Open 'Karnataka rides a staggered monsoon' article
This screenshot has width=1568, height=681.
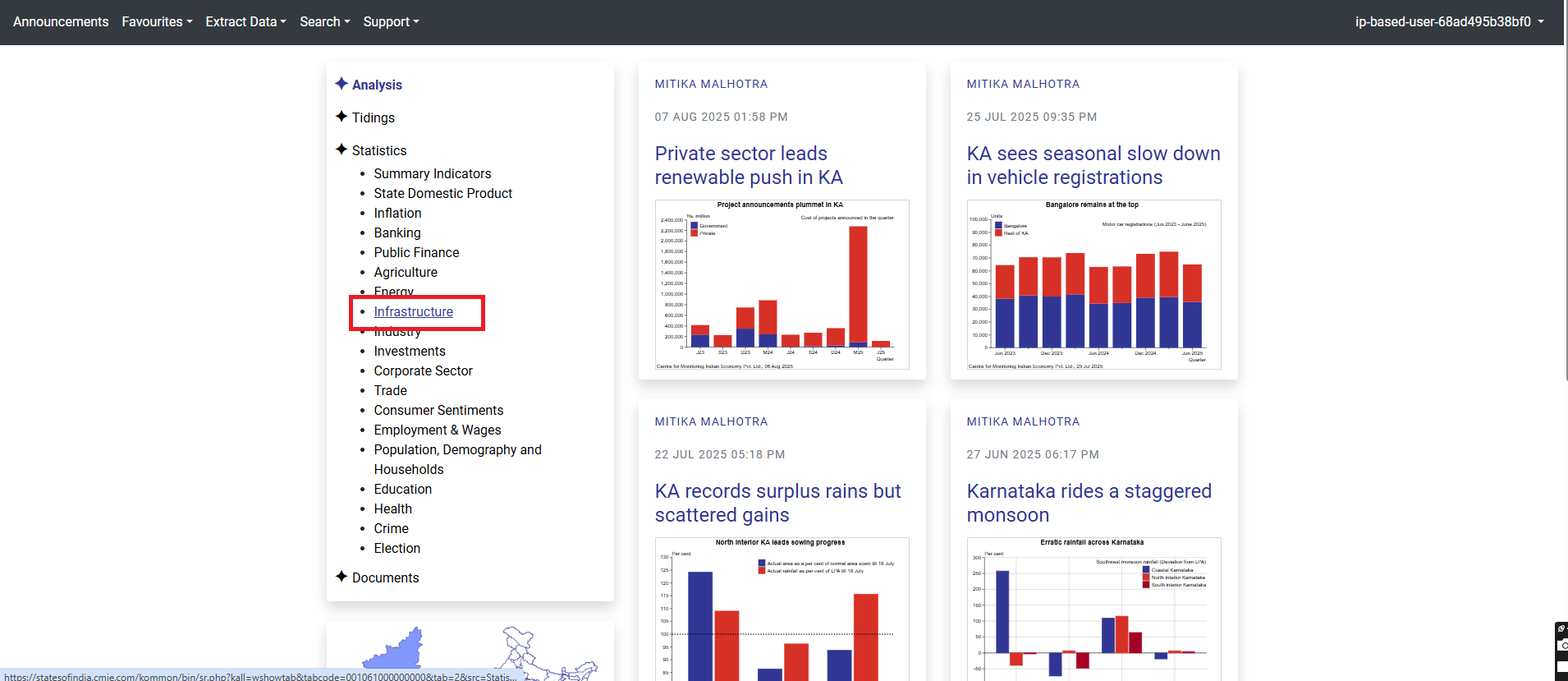[1089, 503]
